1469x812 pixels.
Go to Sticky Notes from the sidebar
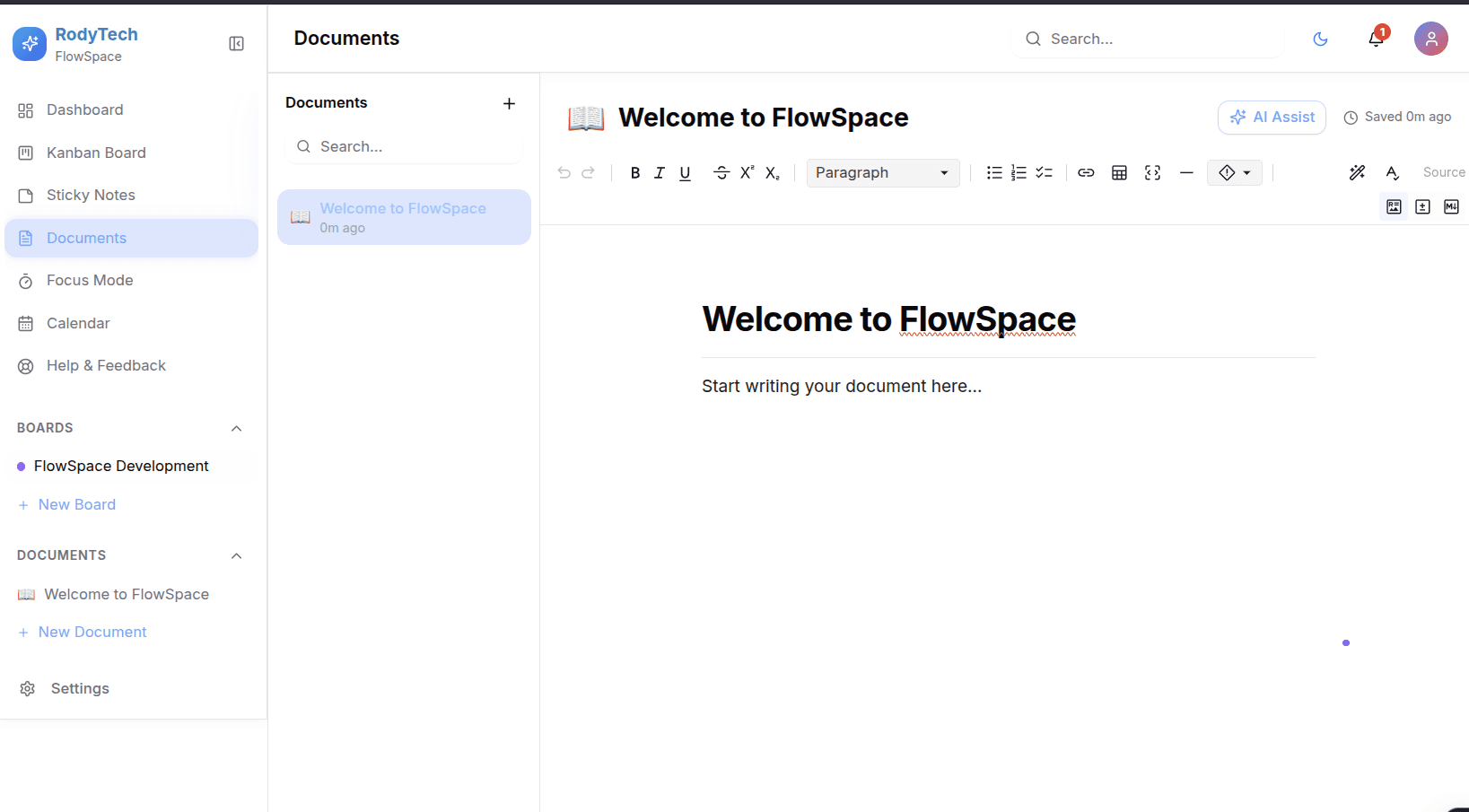tap(90, 195)
